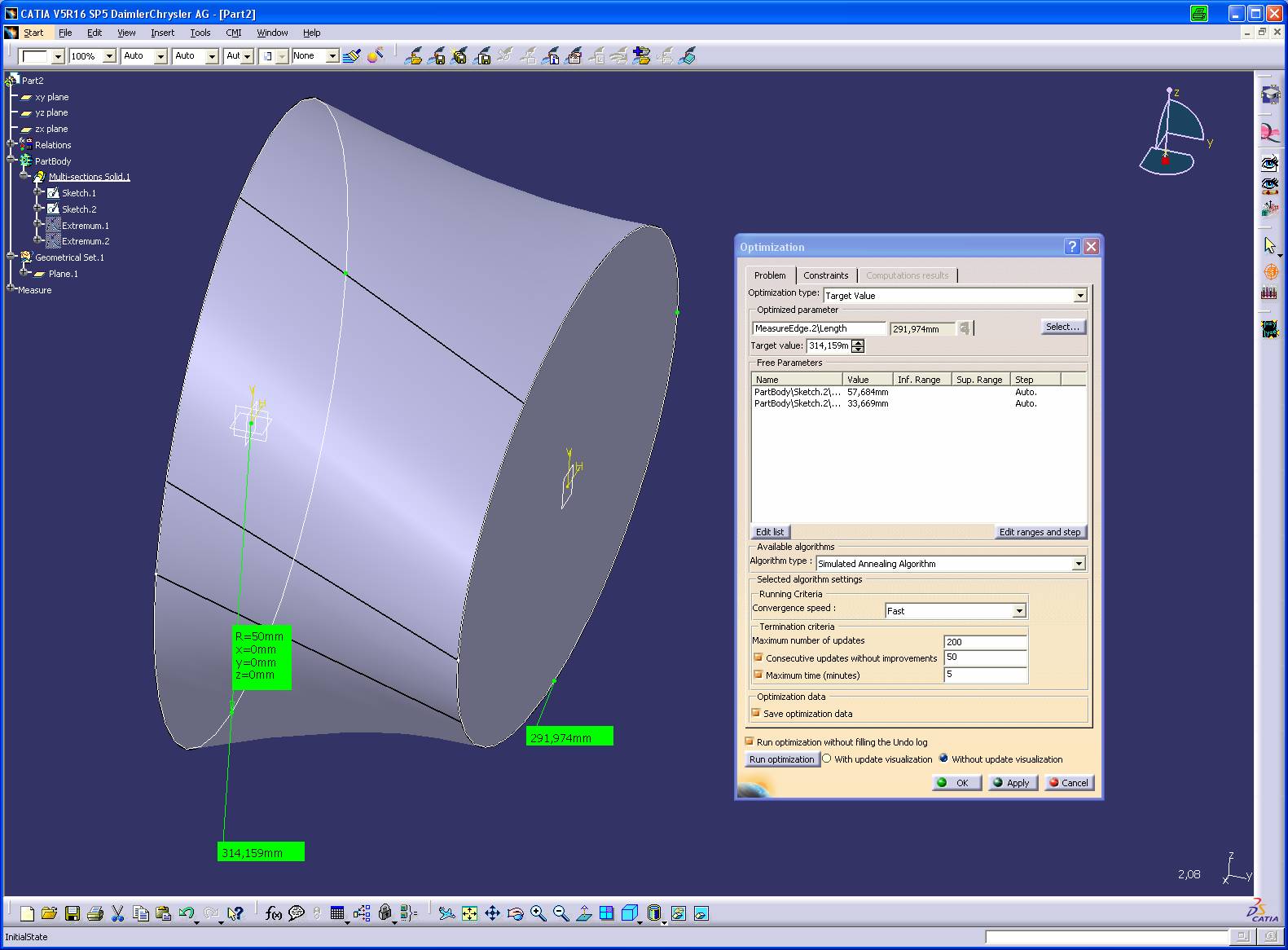
Task: Expand the Sketch.1 tree node
Action: (x=37, y=193)
